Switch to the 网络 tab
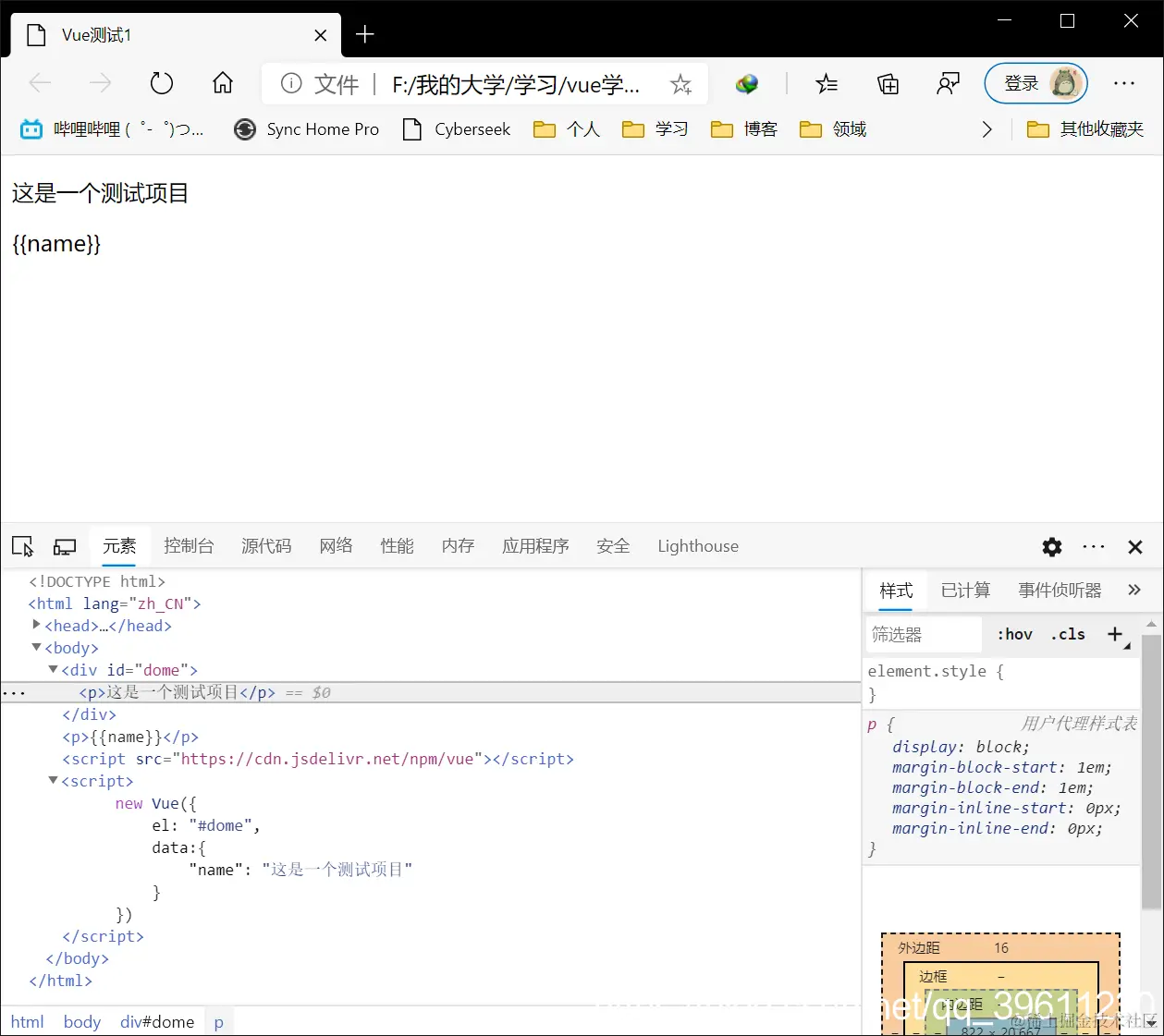1164x1036 pixels. click(x=337, y=546)
